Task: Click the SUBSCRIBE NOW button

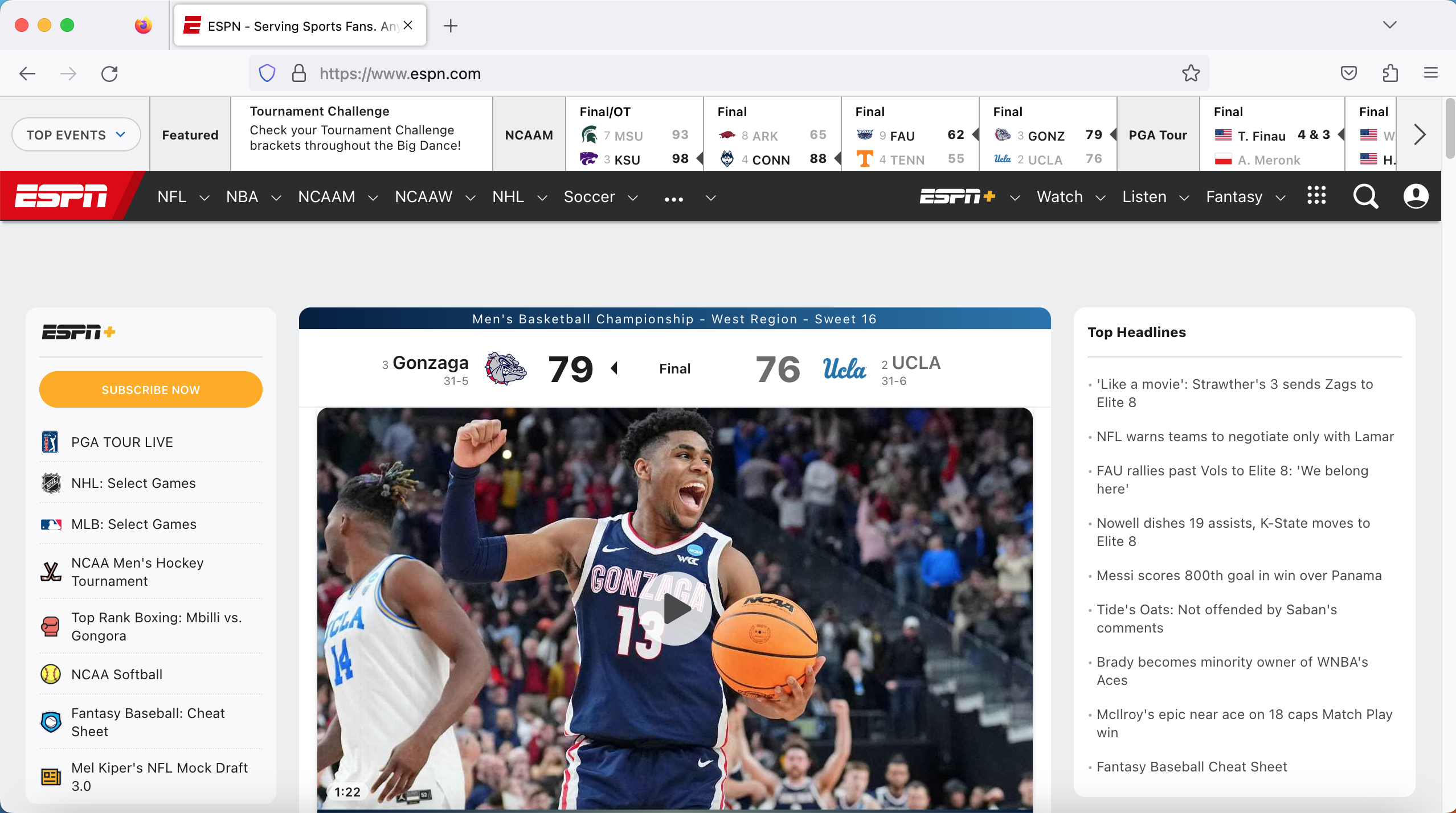Action: click(150, 389)
